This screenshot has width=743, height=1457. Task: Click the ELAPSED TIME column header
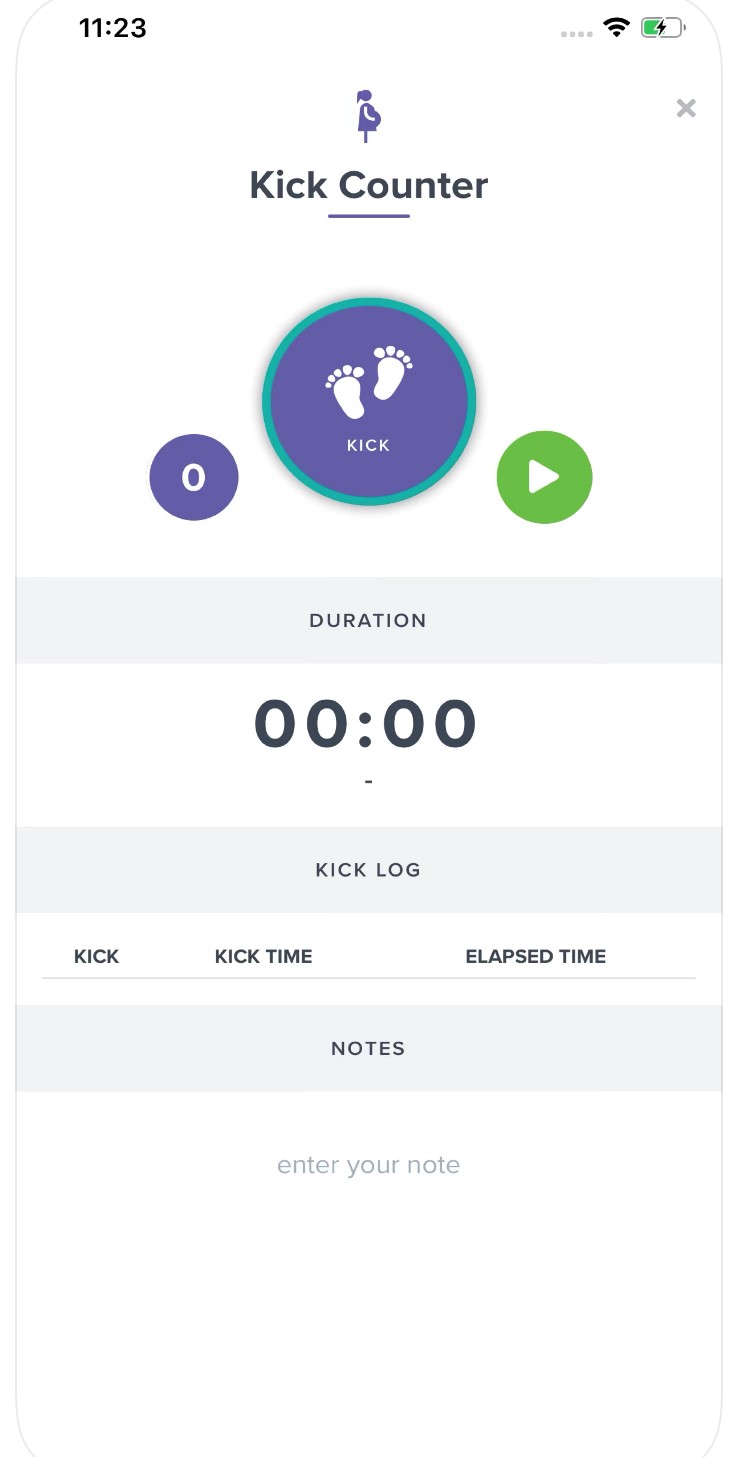point(536,956)
